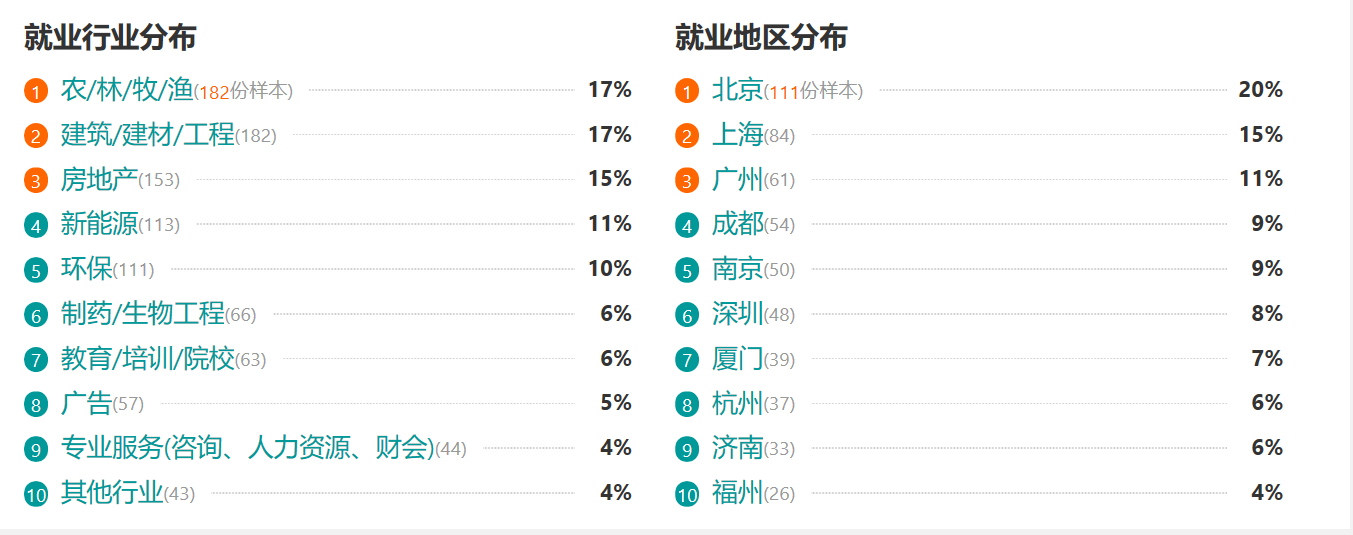Select the 房地产 industry link
The height and width of the screenshot is (535, 1353).
pos(99,179)
